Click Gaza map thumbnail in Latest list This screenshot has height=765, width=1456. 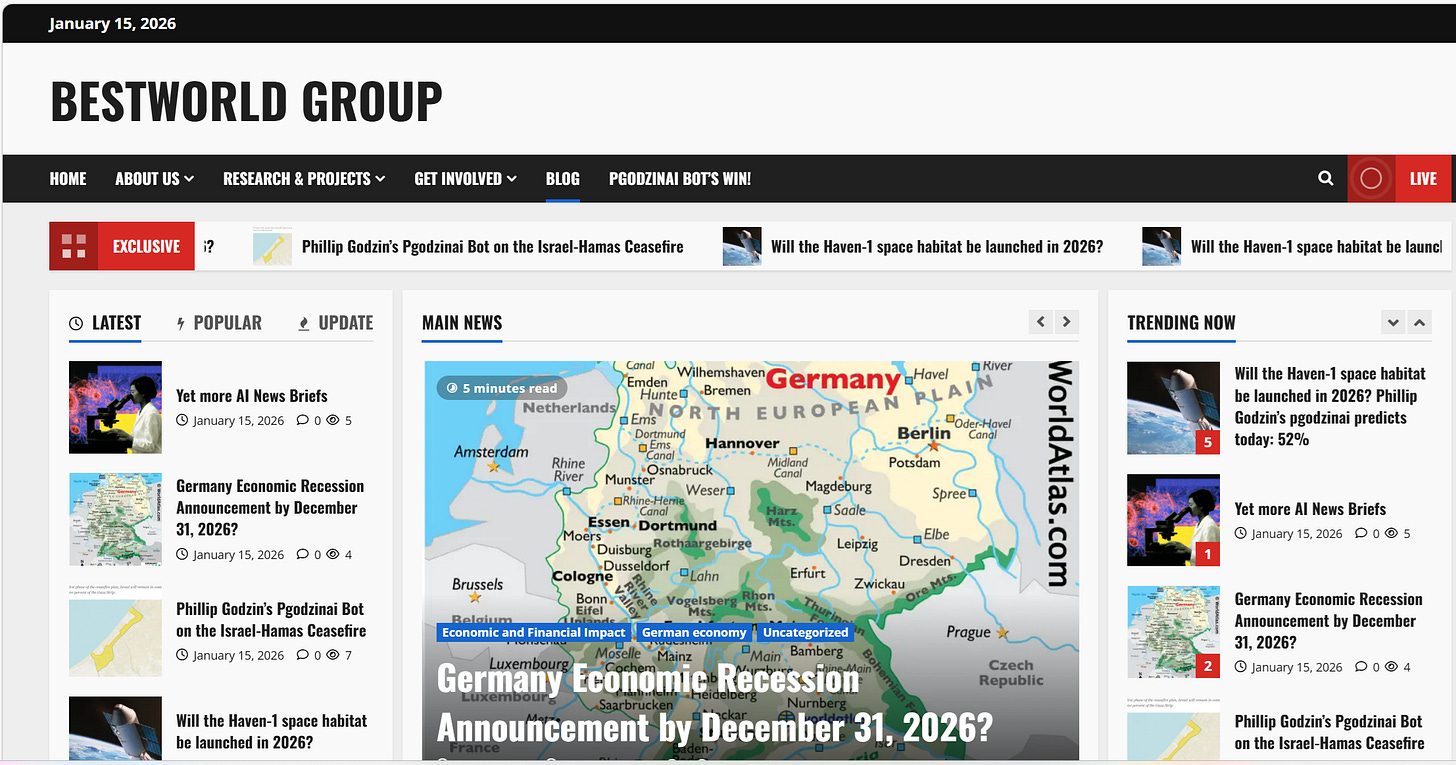click(x=115, y=631)
